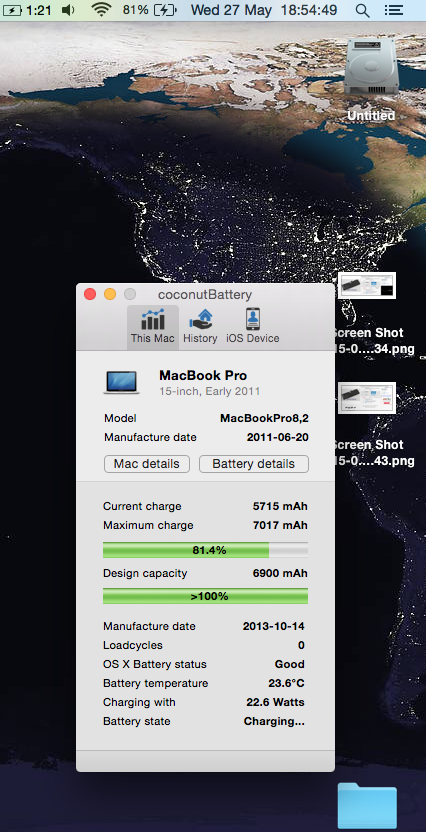The height and width of the screenshot is (832, 426).
Task: Click the 2011-06-20 manufacture date
Action: coord(277,438)
